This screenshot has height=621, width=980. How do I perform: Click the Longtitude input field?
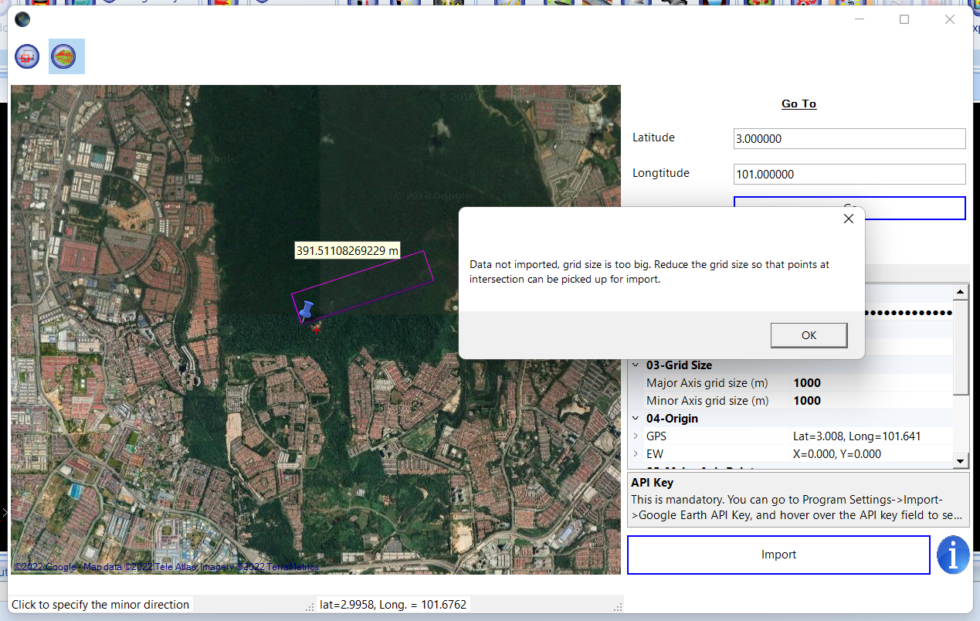[x=849, y=174]
